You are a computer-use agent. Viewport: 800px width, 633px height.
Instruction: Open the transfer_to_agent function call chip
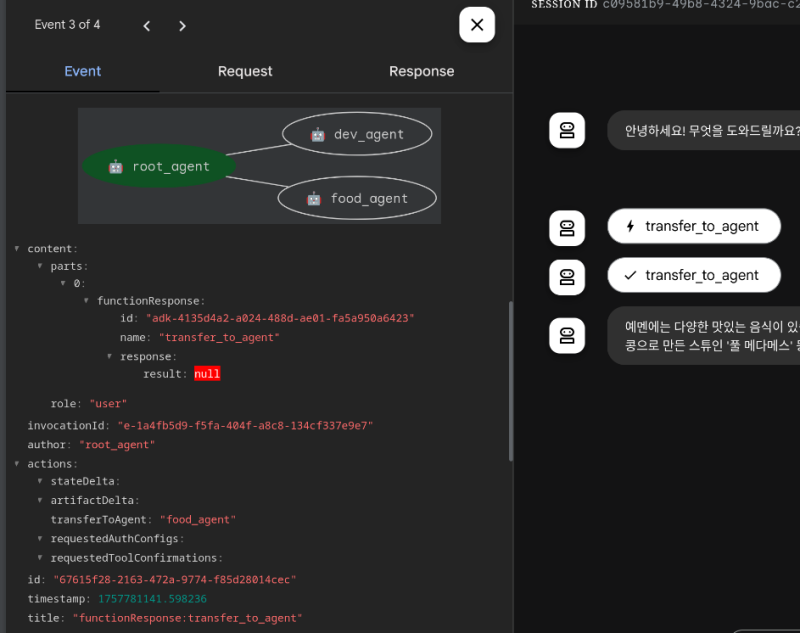(x=692, y=227)
